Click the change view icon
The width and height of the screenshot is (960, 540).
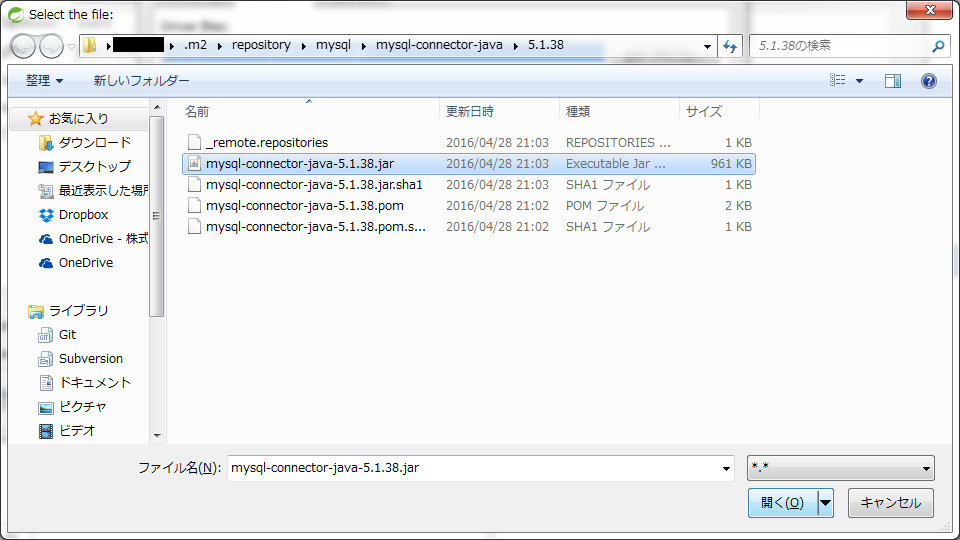[x=838, y=81]
